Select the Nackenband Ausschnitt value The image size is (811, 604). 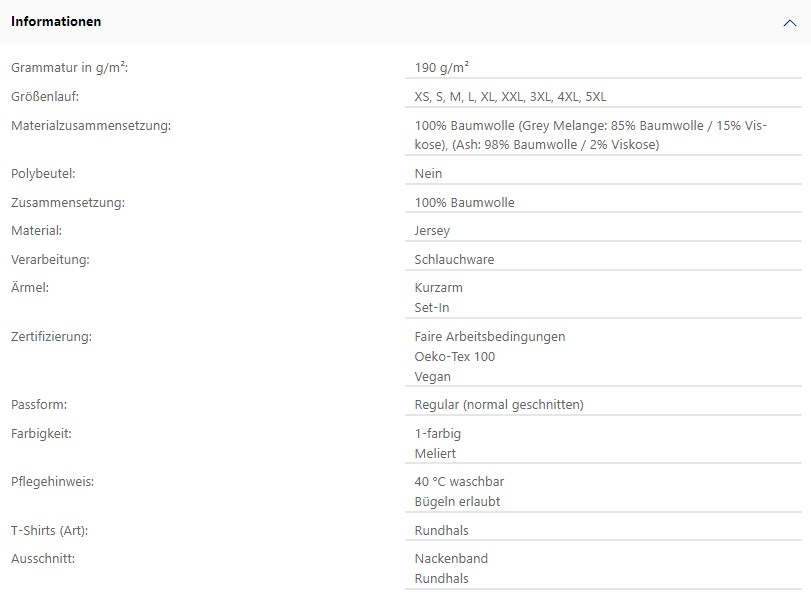click(x=451, y=558)
